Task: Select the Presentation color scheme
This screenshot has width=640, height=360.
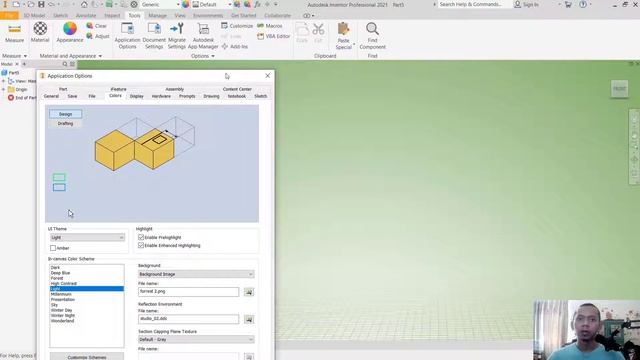Action: tap(87, 299)
